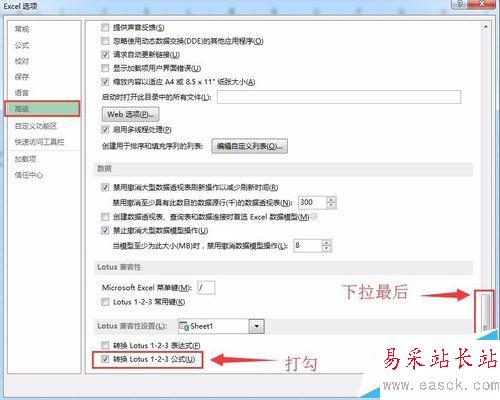The width and height of the screenshot is (500, 400).
Task: Click the scrollbar up arrow
Action: coord(486,27)
